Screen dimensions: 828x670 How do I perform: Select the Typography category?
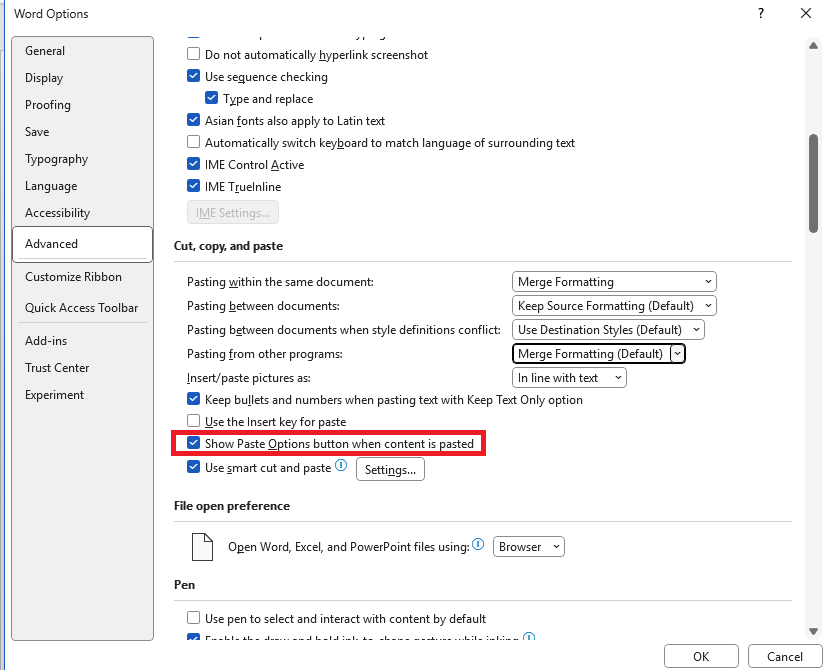tap(56, 158)
